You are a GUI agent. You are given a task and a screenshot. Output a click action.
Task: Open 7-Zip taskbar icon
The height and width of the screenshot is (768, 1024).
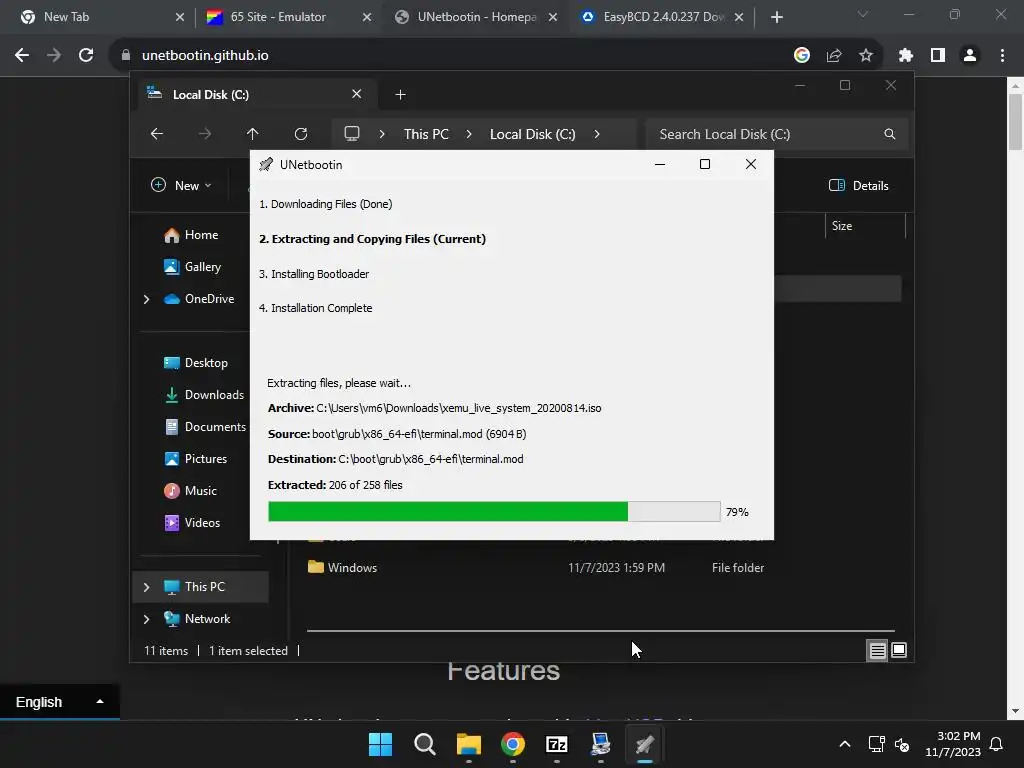[x=556, y=744]
